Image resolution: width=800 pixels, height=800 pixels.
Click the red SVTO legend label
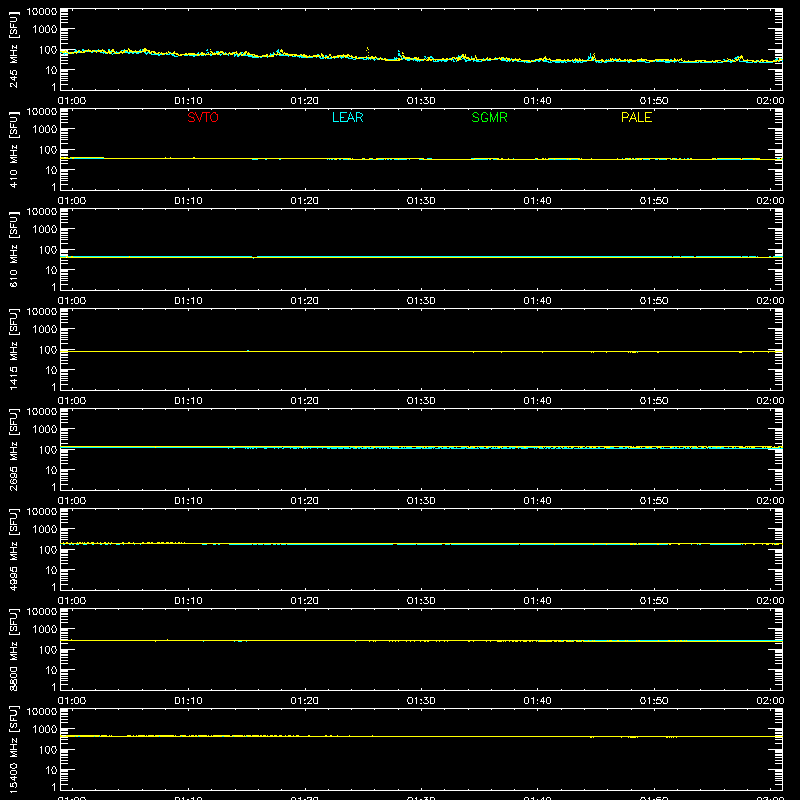[203, 117]
